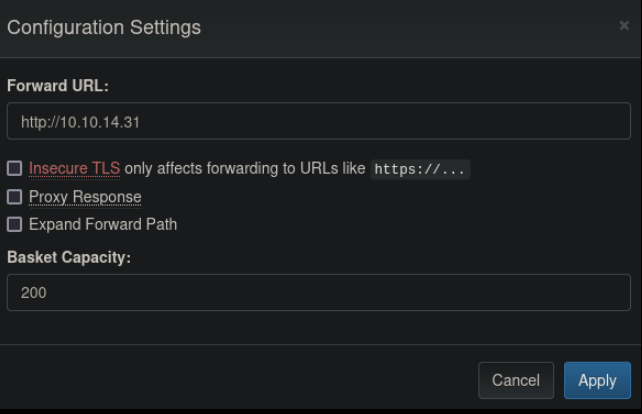Tick the Proxy Response checkbox

[15, 197]
